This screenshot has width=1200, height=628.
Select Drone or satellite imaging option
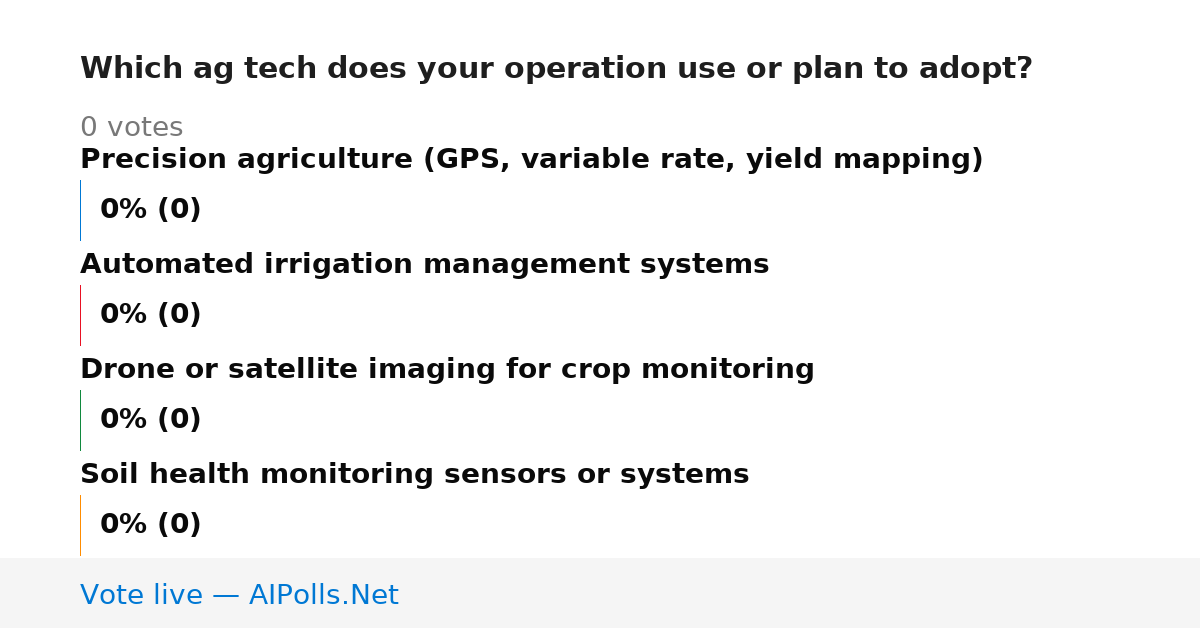coord(447,370)
